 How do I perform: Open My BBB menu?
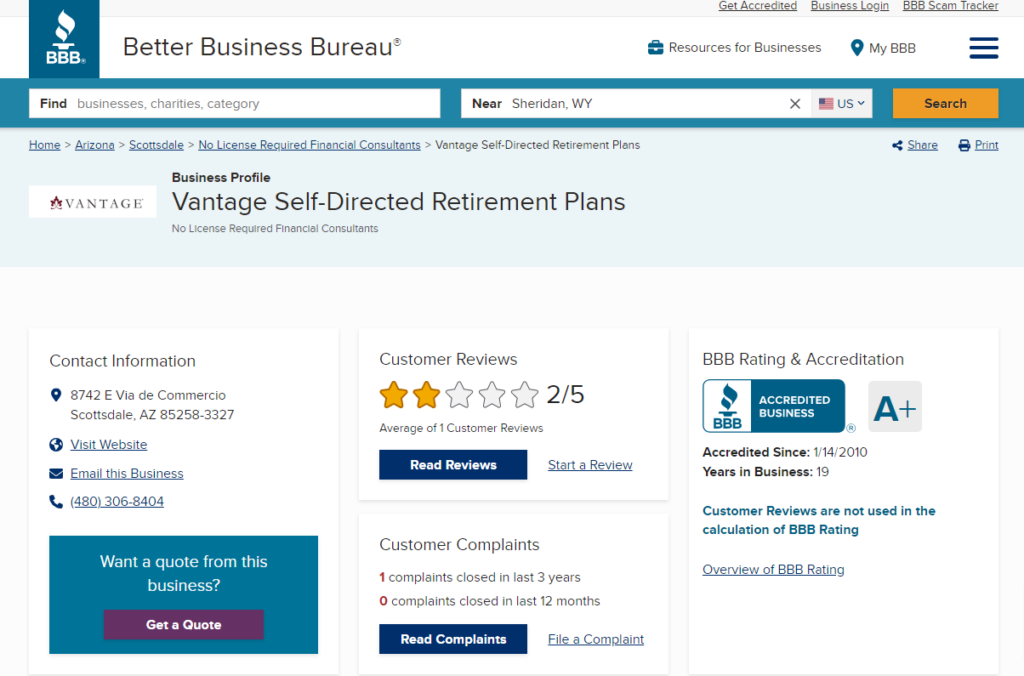click(883, 48)
